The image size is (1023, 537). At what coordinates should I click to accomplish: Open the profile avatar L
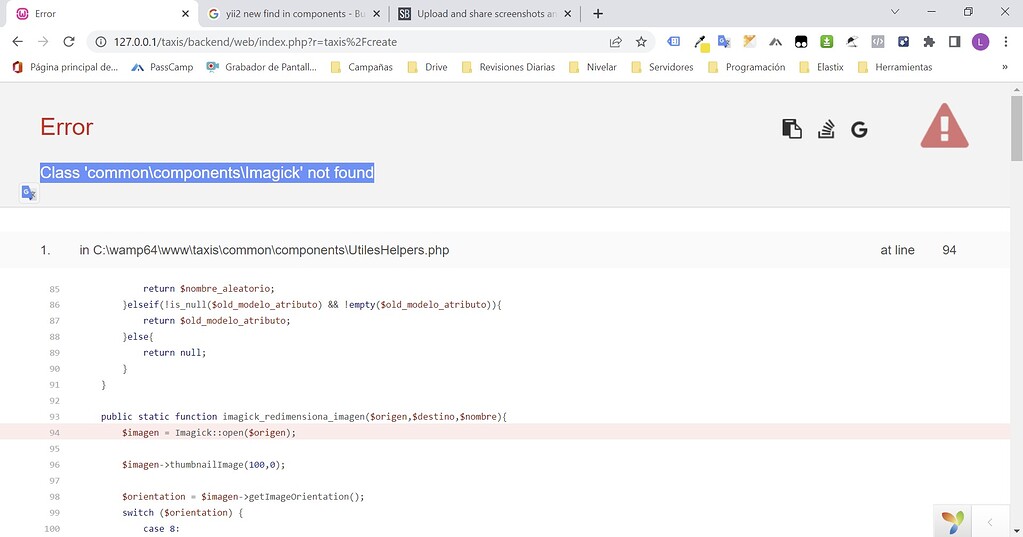coord(980,42)
